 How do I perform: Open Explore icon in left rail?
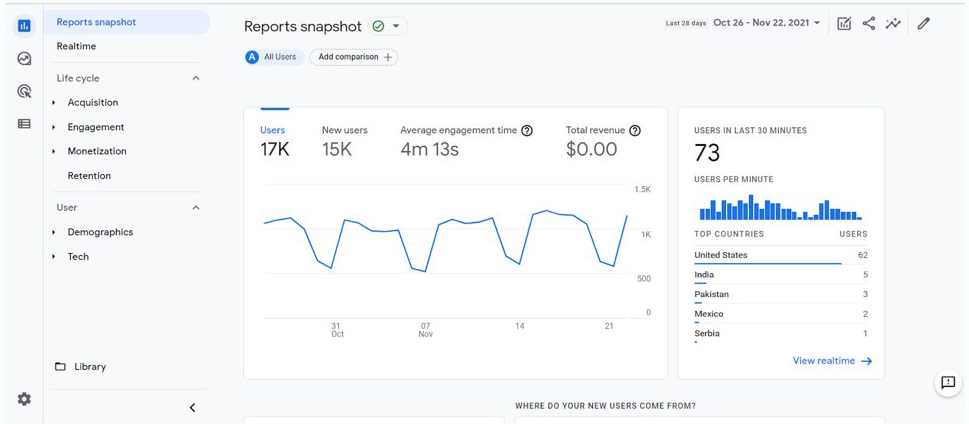(x=24, y=59)
